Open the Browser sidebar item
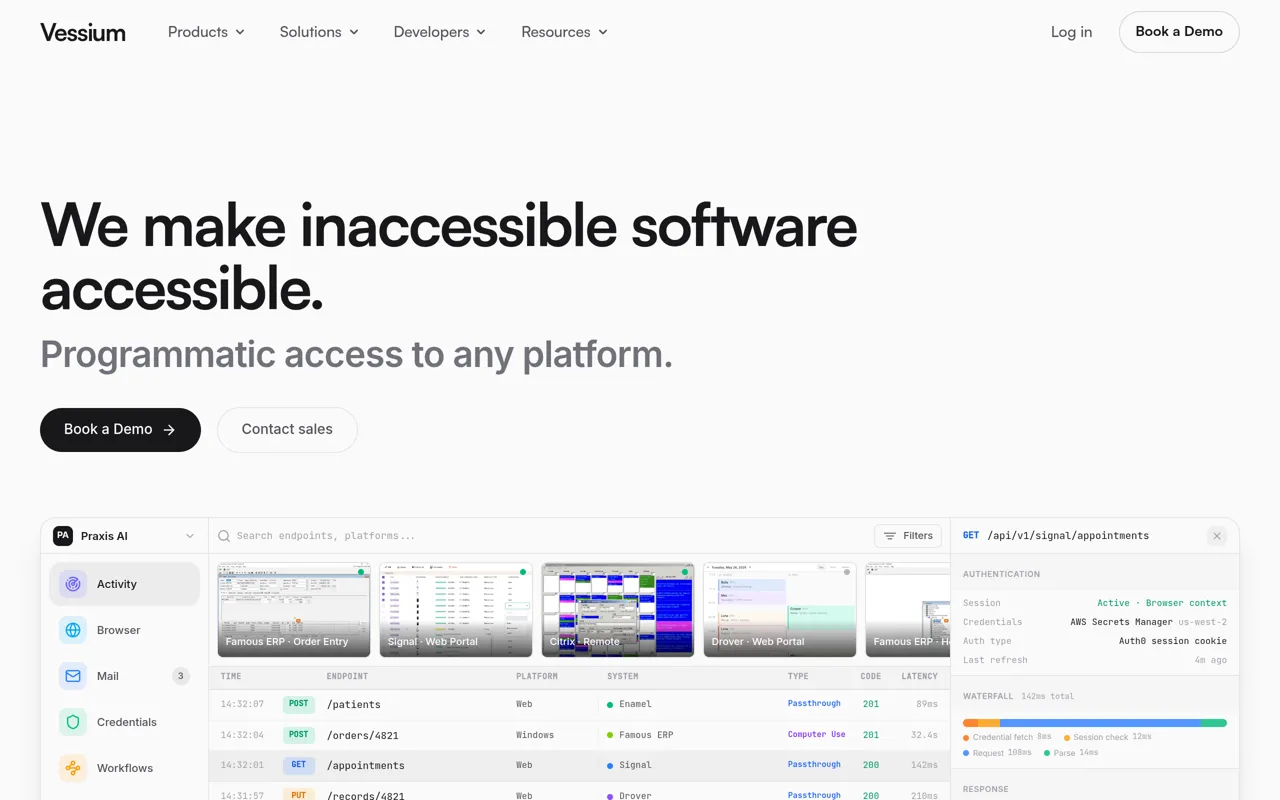The height and width of the screenshot is (800, 1280). point(124,630)
